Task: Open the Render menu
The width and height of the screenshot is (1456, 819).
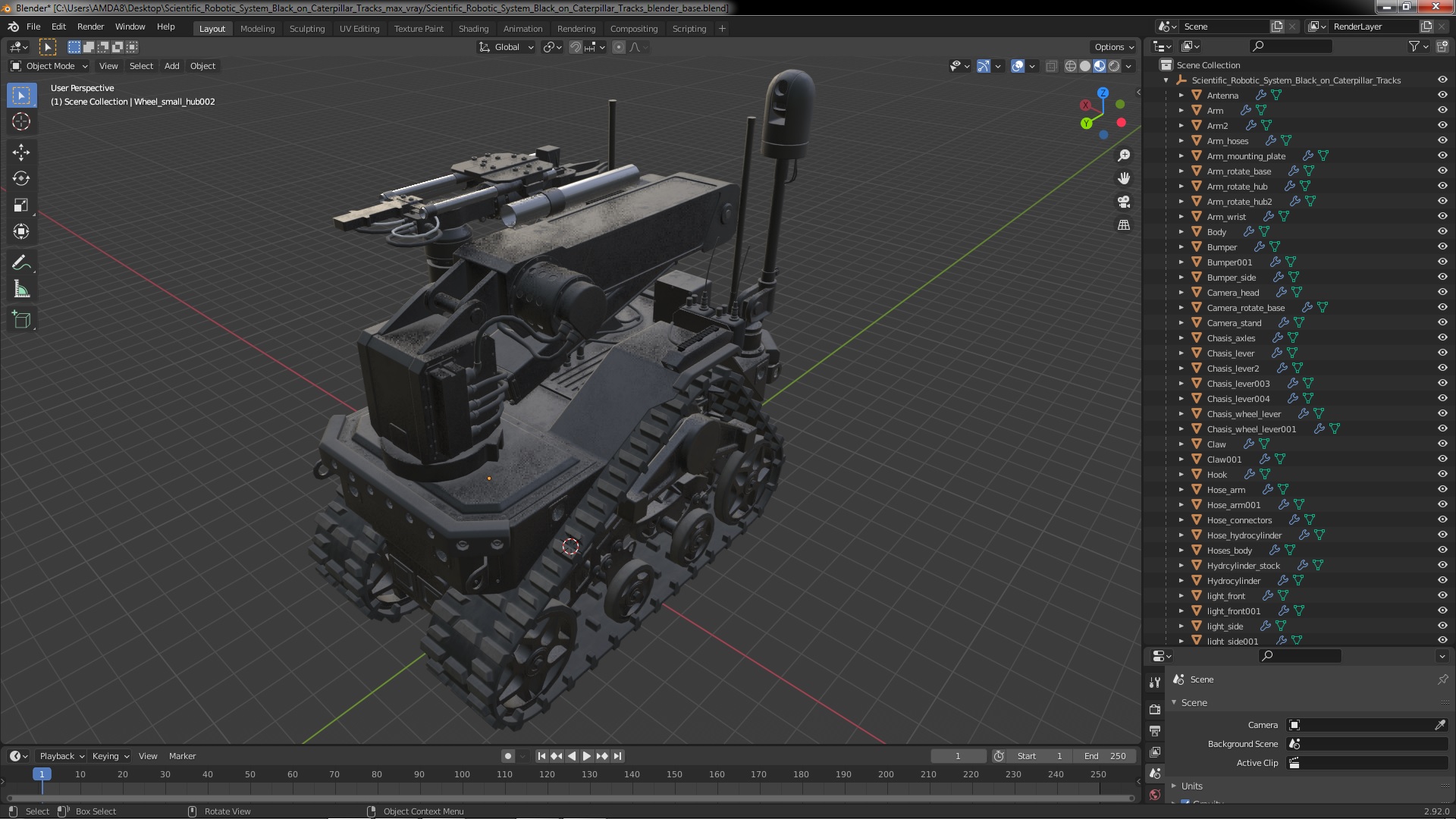Action: coord(90,27)
